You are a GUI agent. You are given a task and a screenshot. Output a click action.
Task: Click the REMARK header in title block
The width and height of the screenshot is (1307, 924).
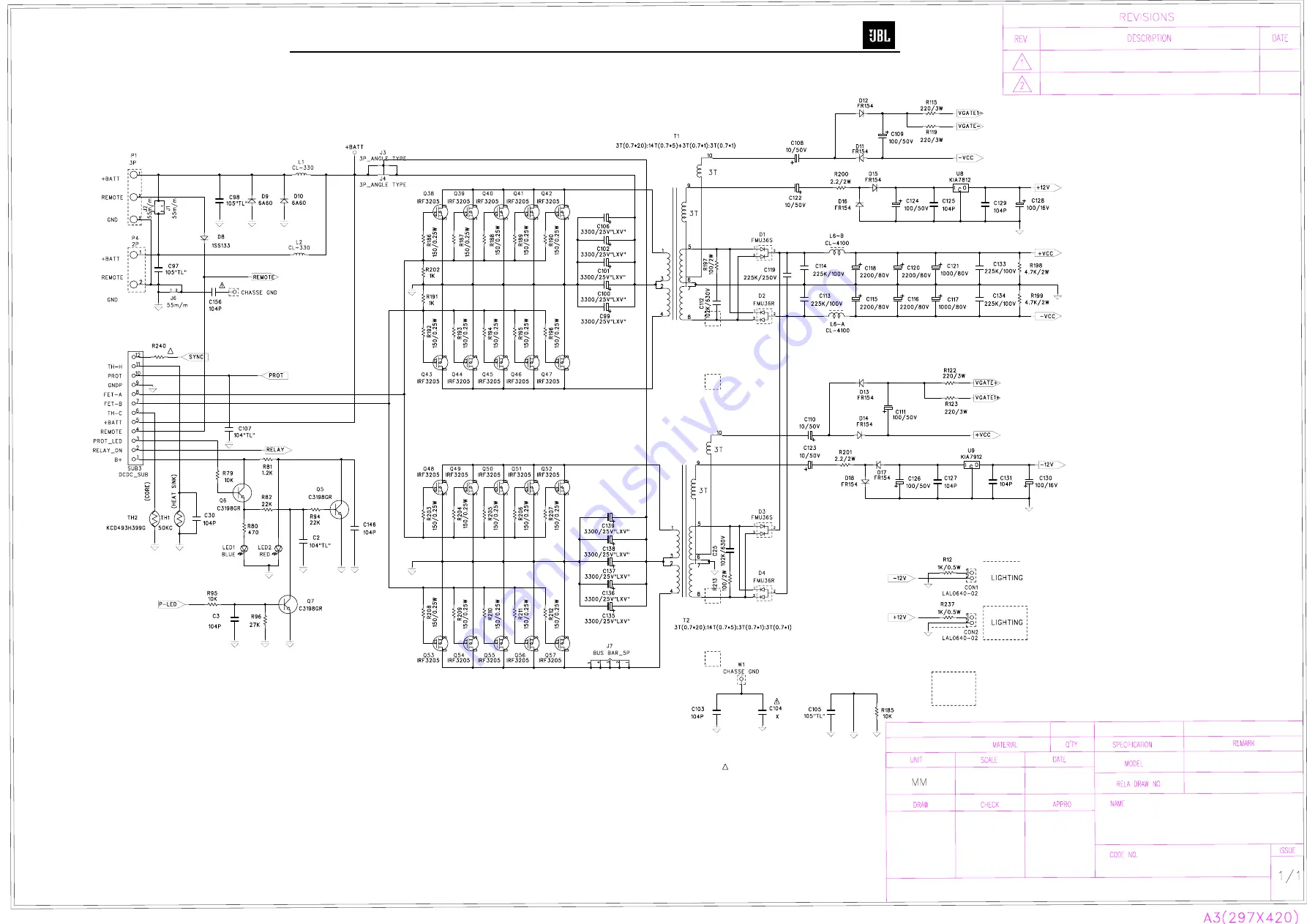(1243, 743)
